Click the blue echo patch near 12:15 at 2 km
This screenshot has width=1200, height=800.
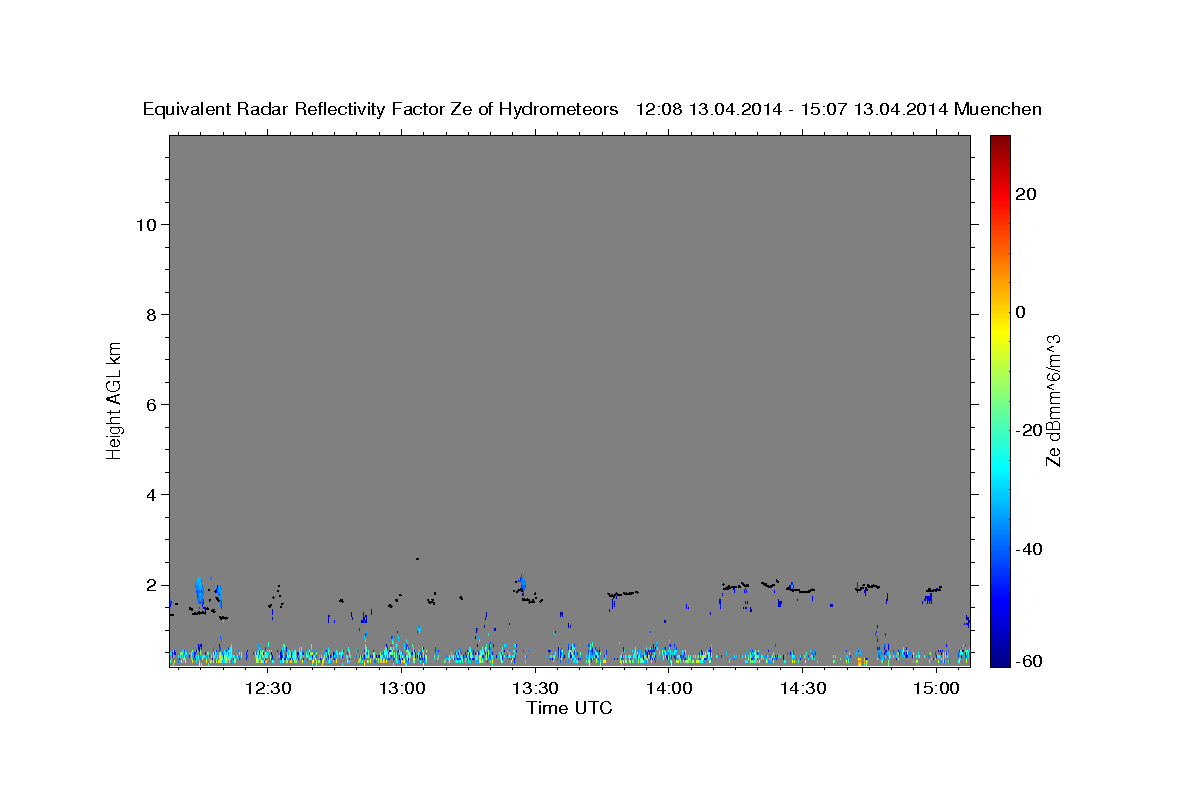pos(199,590)
